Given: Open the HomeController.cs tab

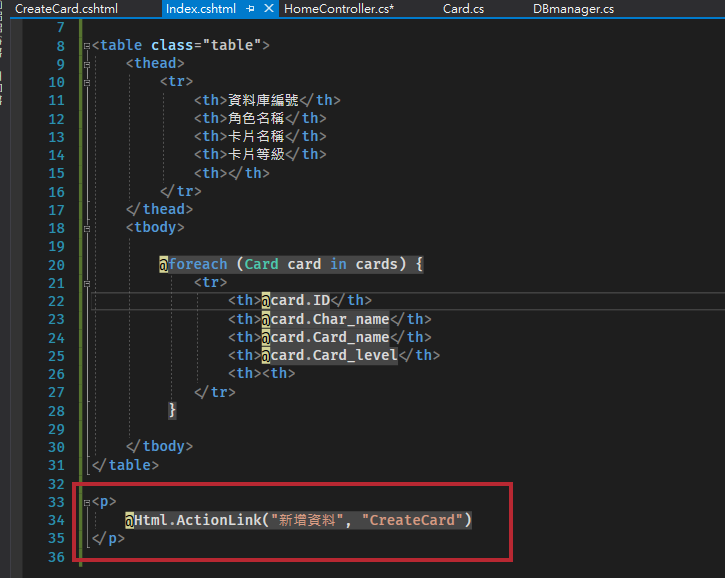Looking at the screenshot, I should (339, 9).
